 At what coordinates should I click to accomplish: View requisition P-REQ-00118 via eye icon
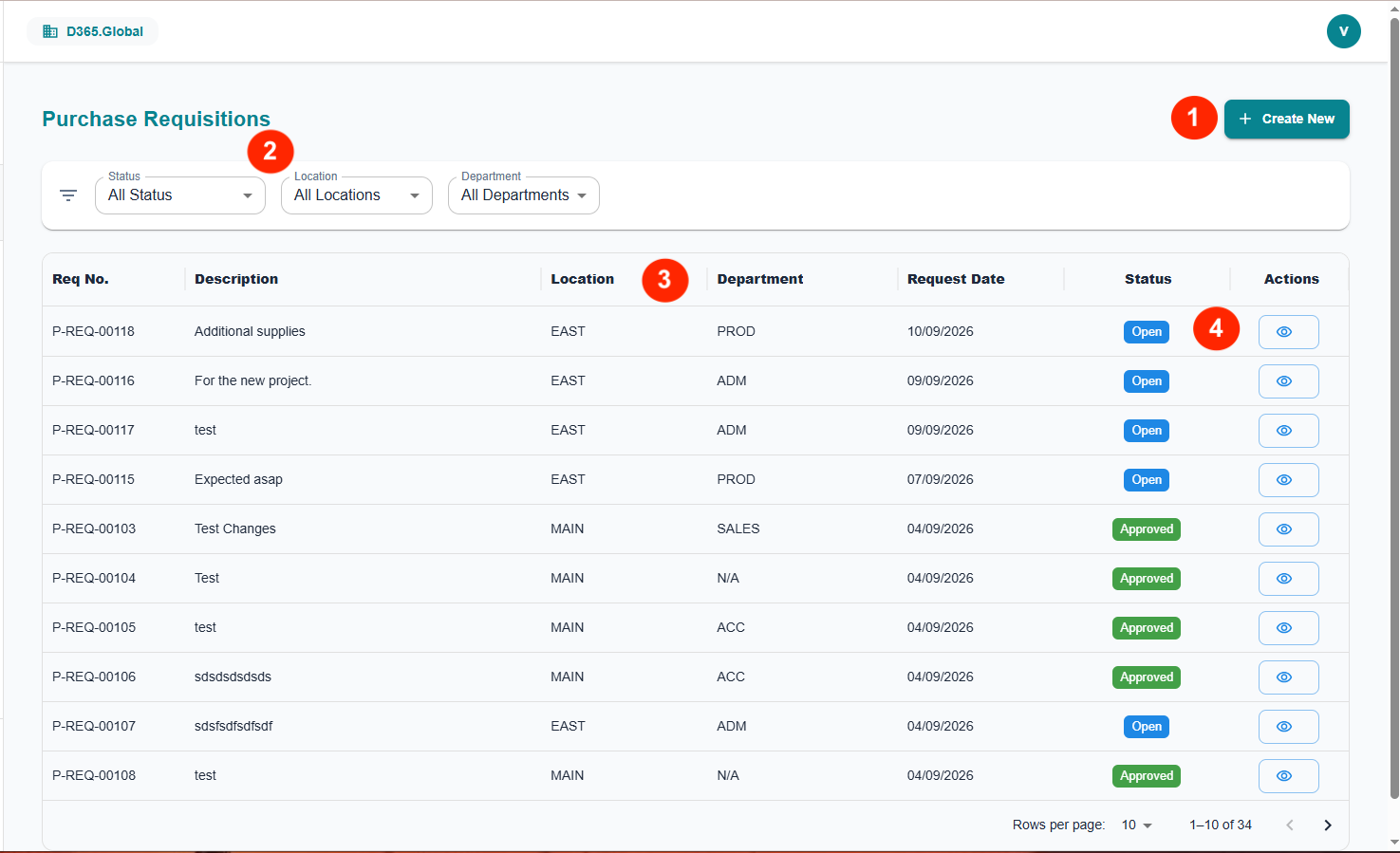(x=1288, y=332)
